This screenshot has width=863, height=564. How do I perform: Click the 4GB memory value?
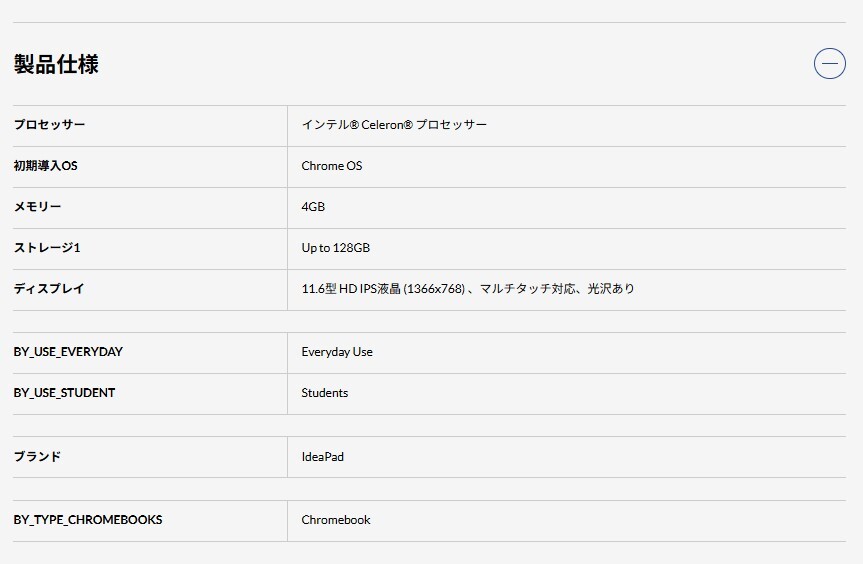[313, 207]
